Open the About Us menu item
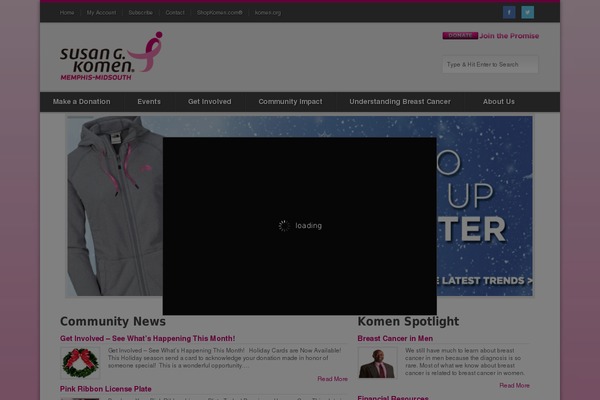The image size is (600, 400). coord(499,101)
